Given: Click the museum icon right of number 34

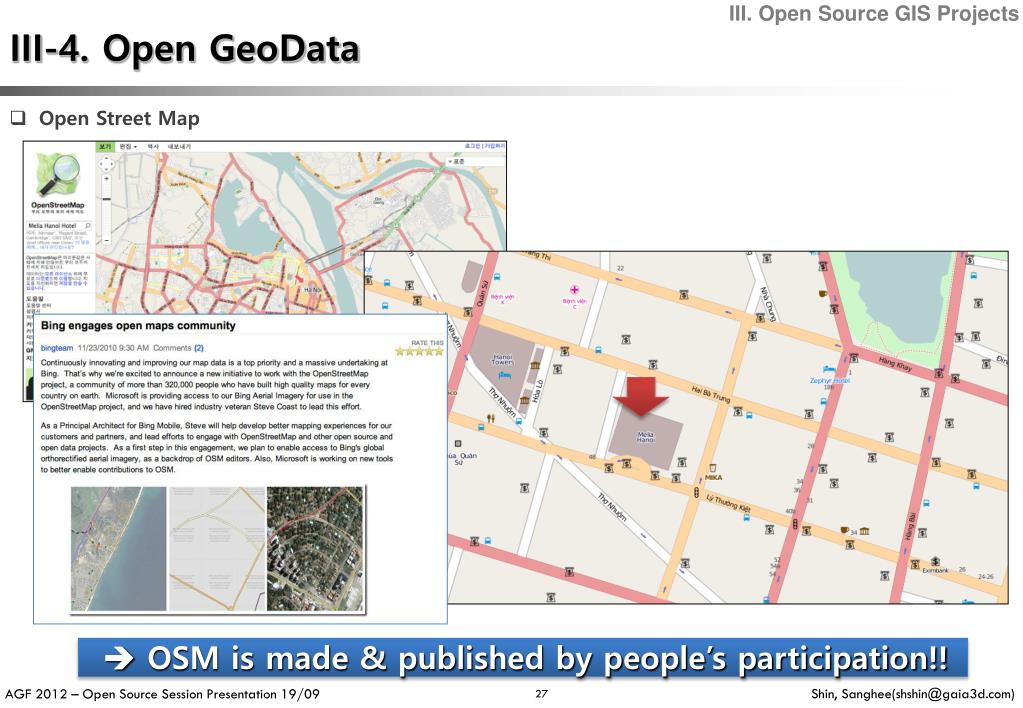Looking at the screenshot, I should click(864, 531).
